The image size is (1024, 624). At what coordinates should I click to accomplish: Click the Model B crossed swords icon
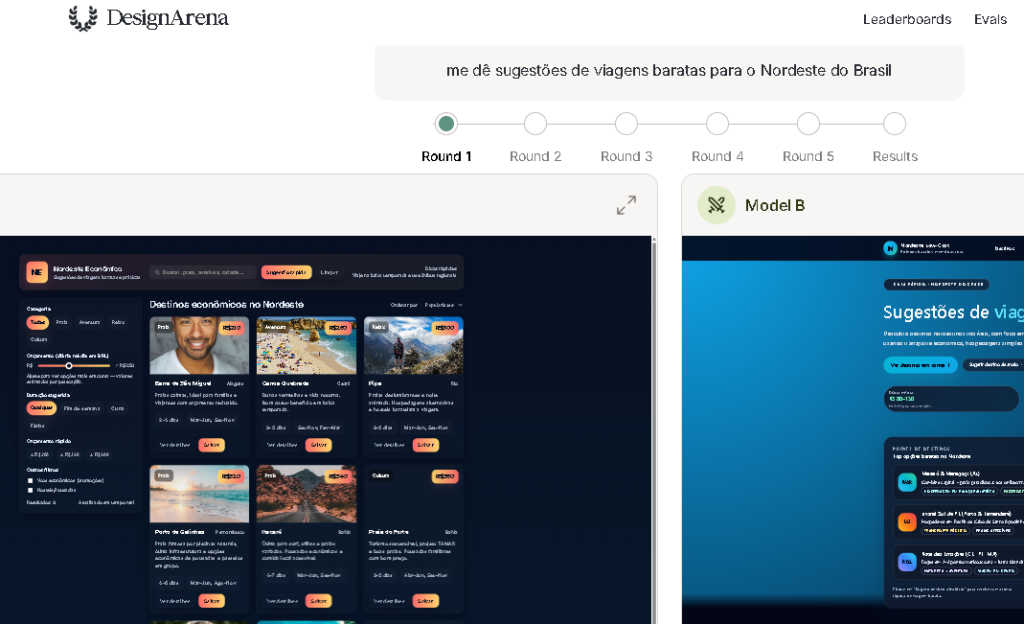(716, 205)
